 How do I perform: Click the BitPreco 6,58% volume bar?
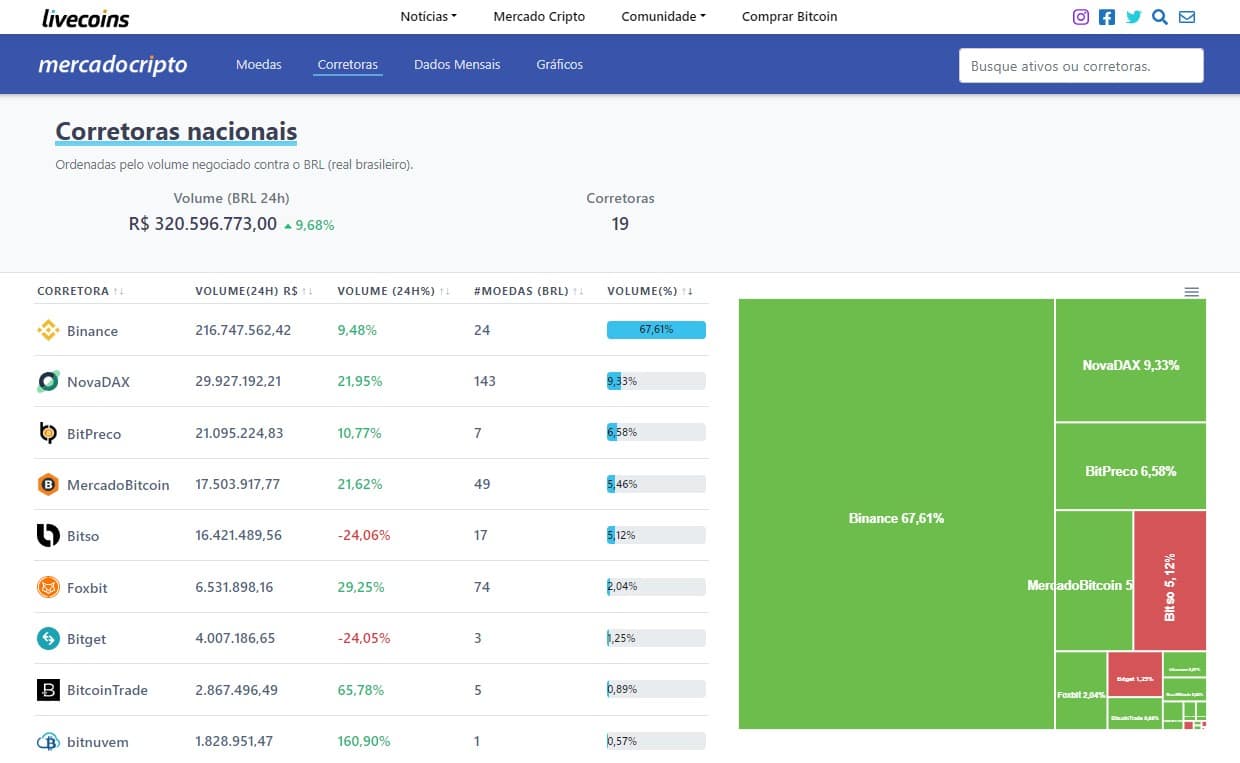(x=656, y=432)
